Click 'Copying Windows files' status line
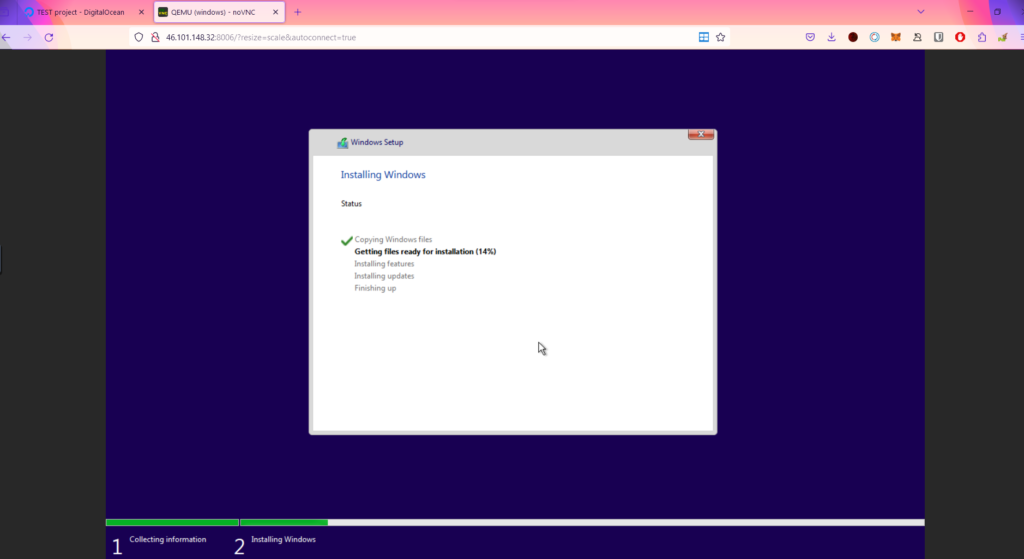This screenshot has height=559, width=1024. [393, 240]
